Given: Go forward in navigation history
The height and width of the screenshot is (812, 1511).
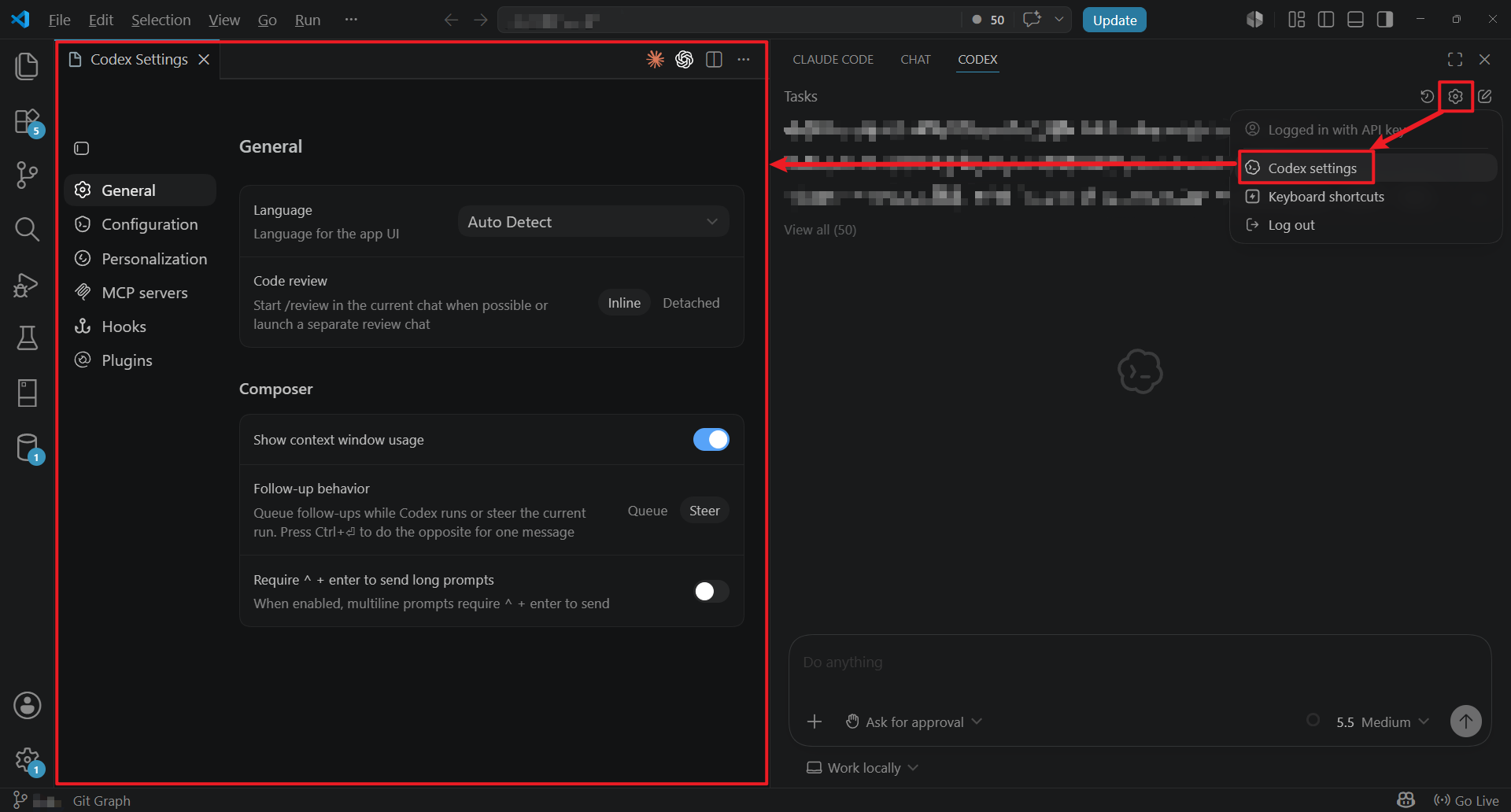Looking at the screenshot, I should (481, 20).
